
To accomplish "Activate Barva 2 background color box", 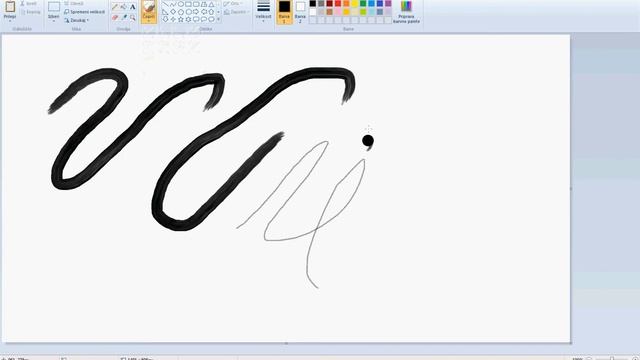I will pyautogui.click(x=300, y=12).
